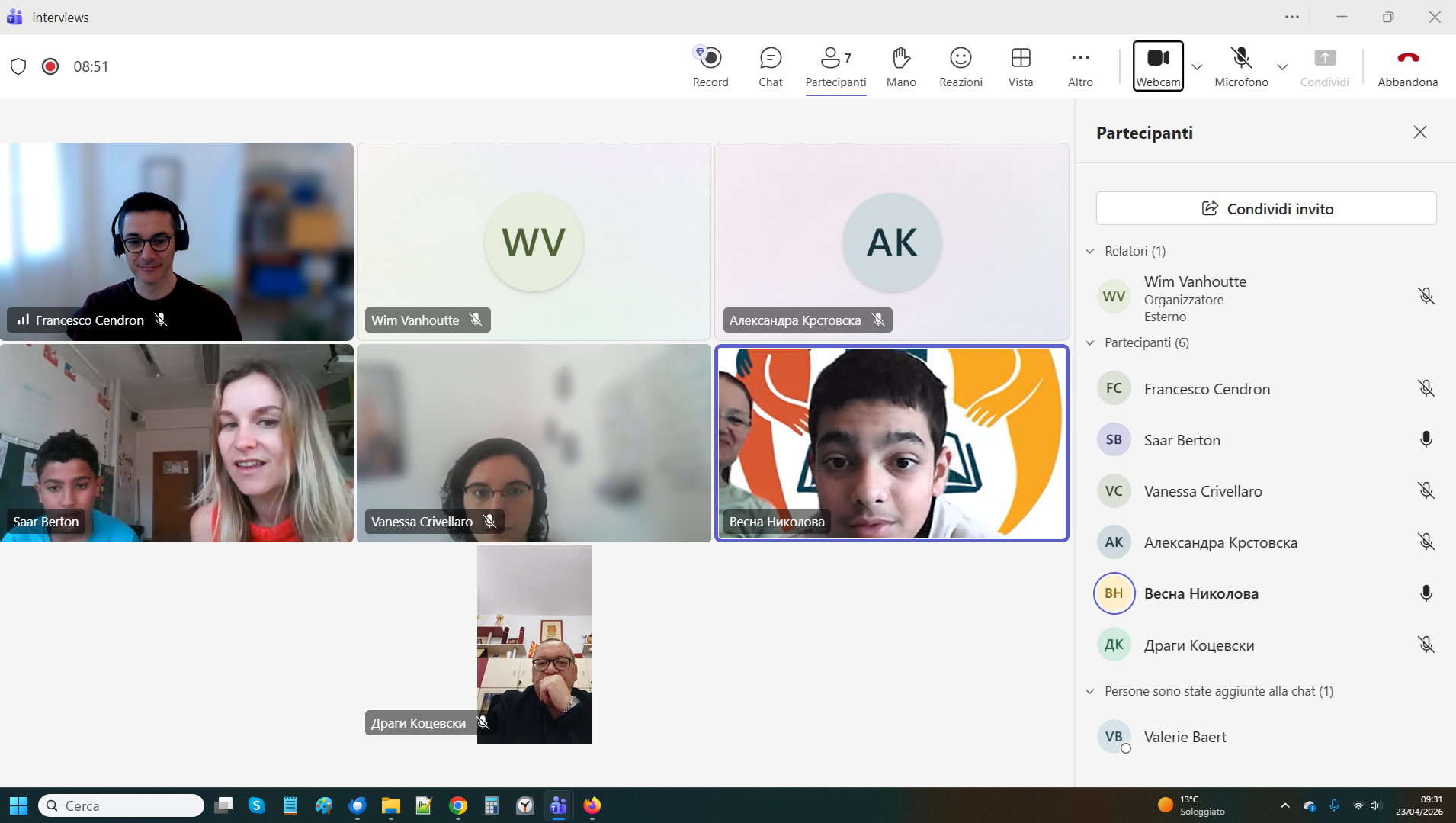
Task: Select Valerie Baert in the participant list
Action: (1266, 737)
